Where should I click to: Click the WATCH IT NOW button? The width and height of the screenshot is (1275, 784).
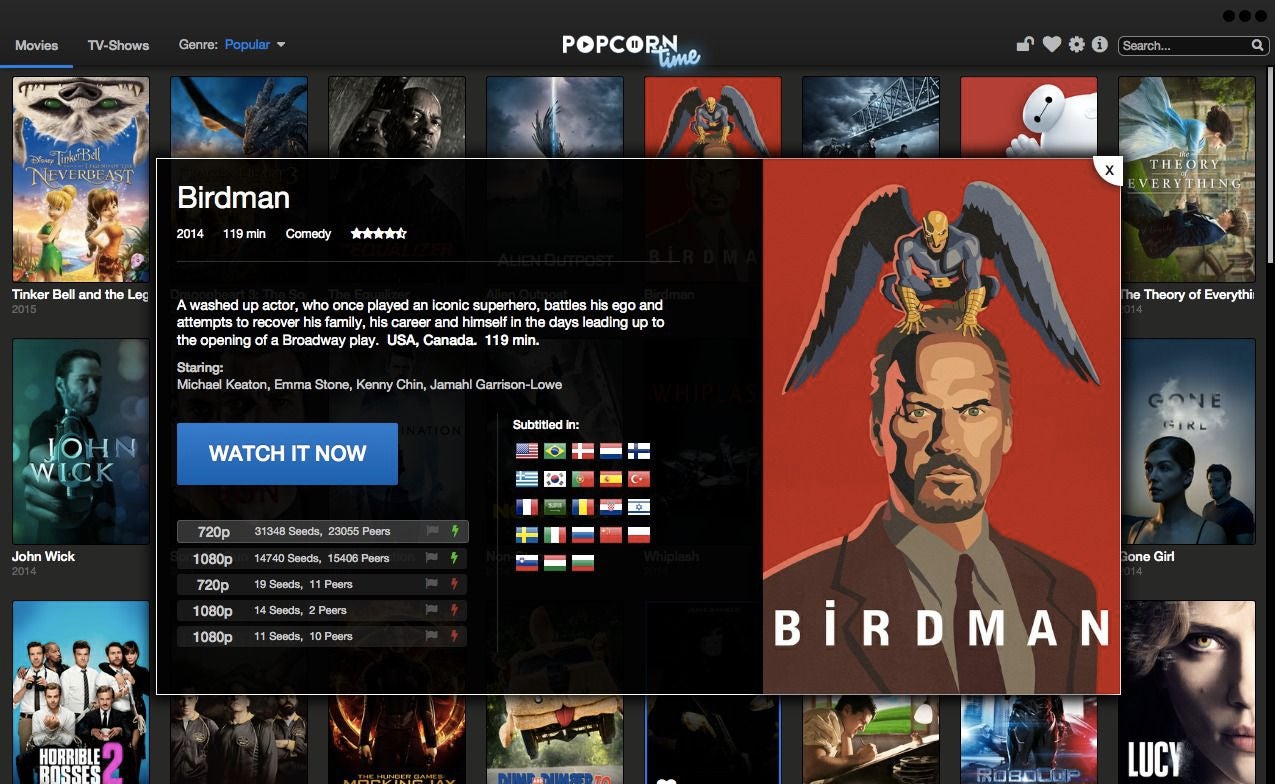click(287, 454)
